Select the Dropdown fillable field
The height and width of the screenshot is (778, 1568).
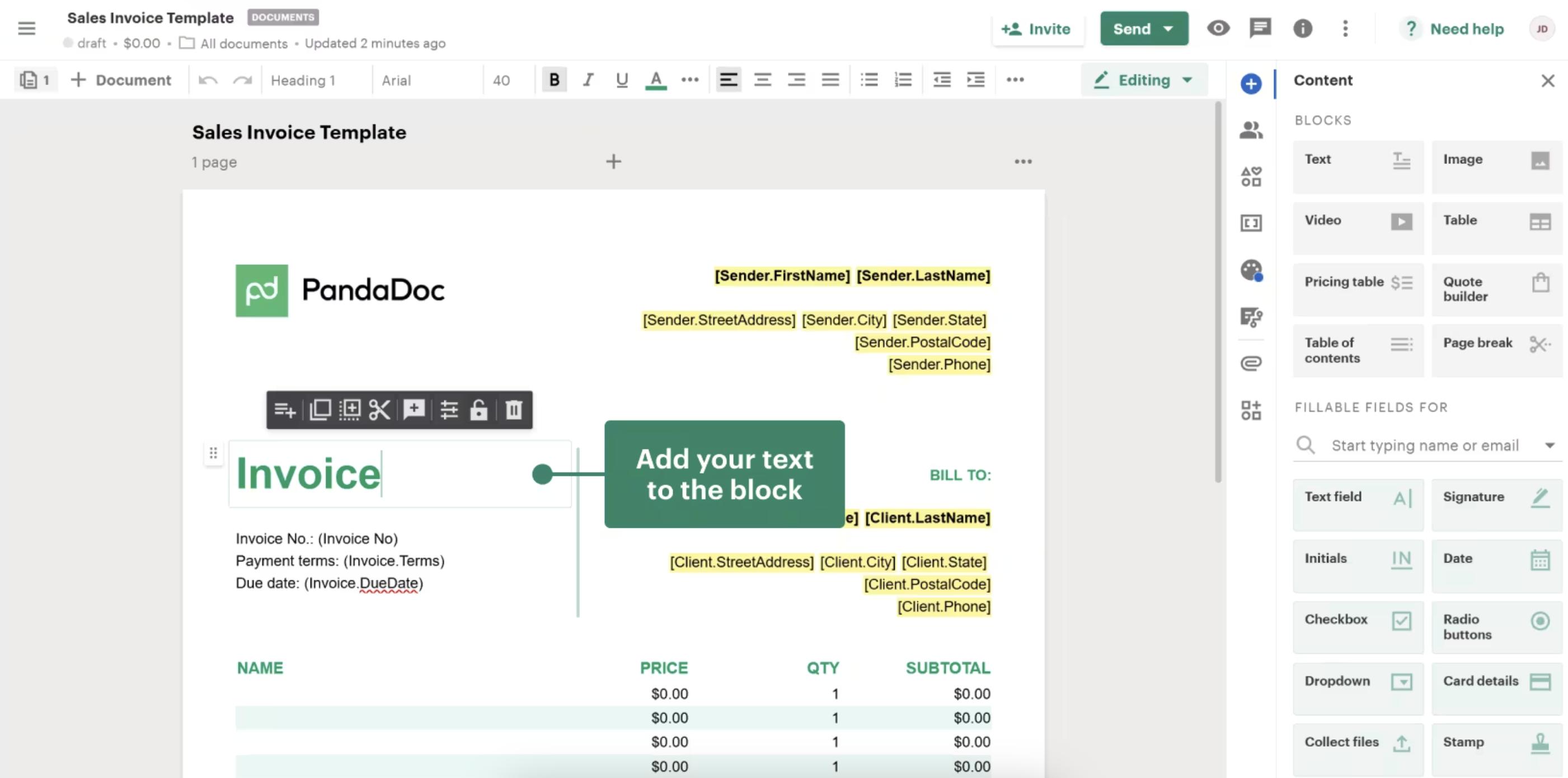coord(1358,688)
